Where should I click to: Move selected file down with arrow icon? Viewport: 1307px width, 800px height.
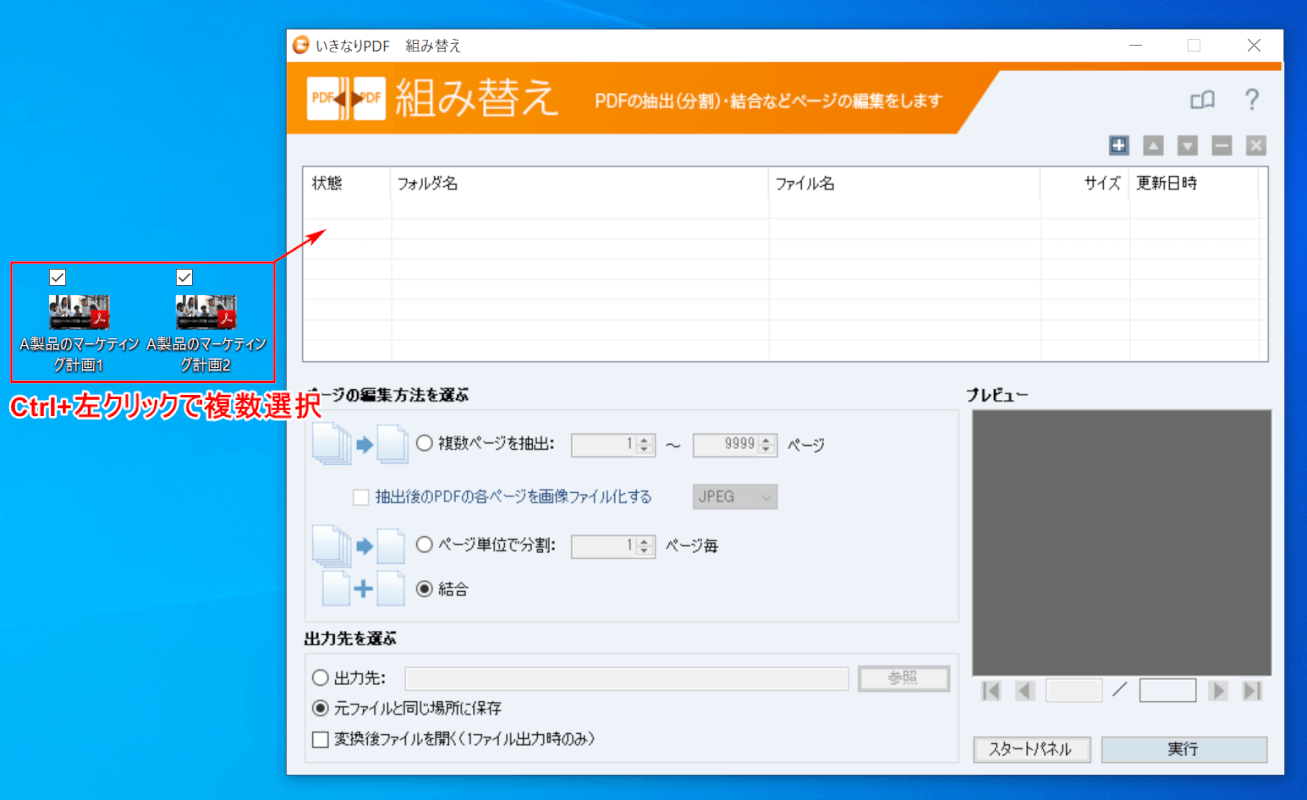(1187, 146)
